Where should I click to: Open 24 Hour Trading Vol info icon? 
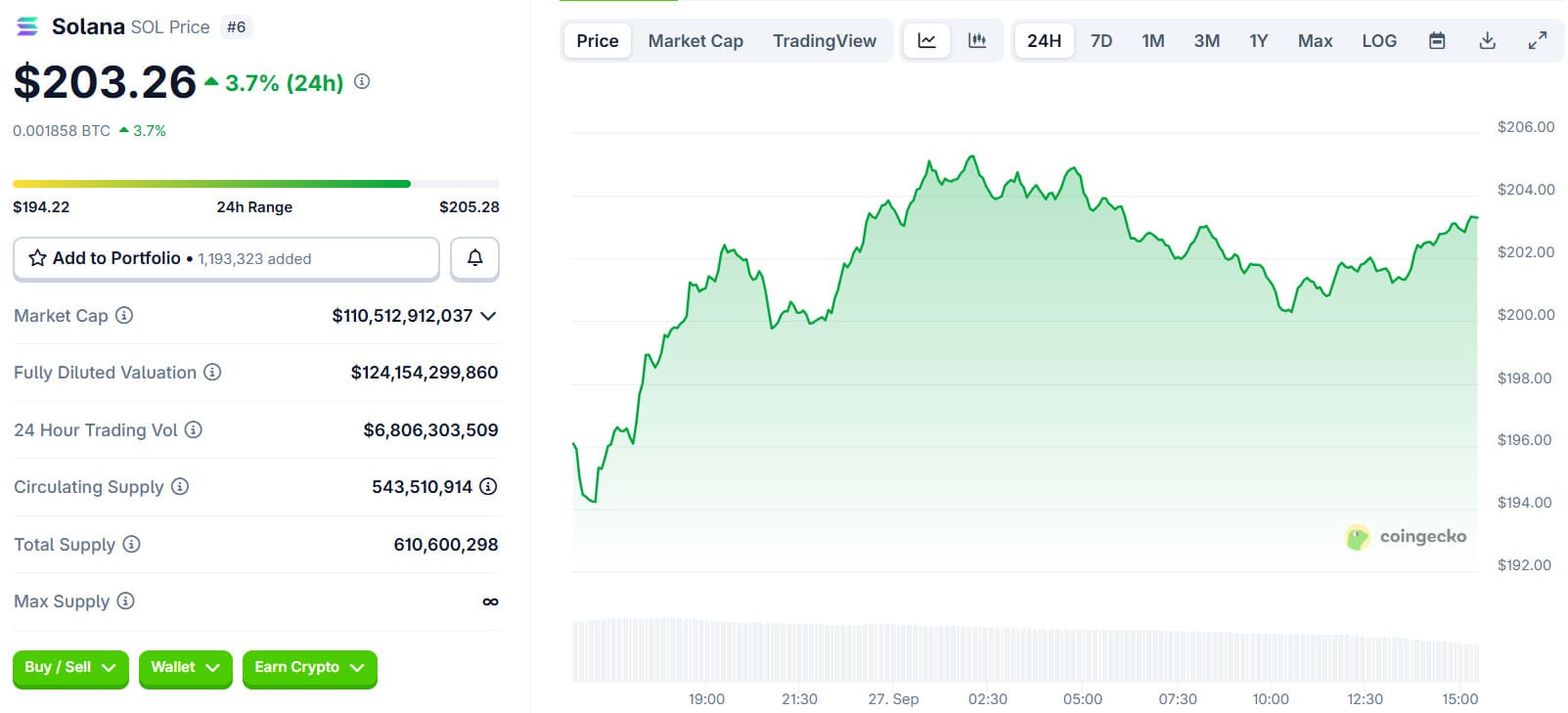click(194, 429)
